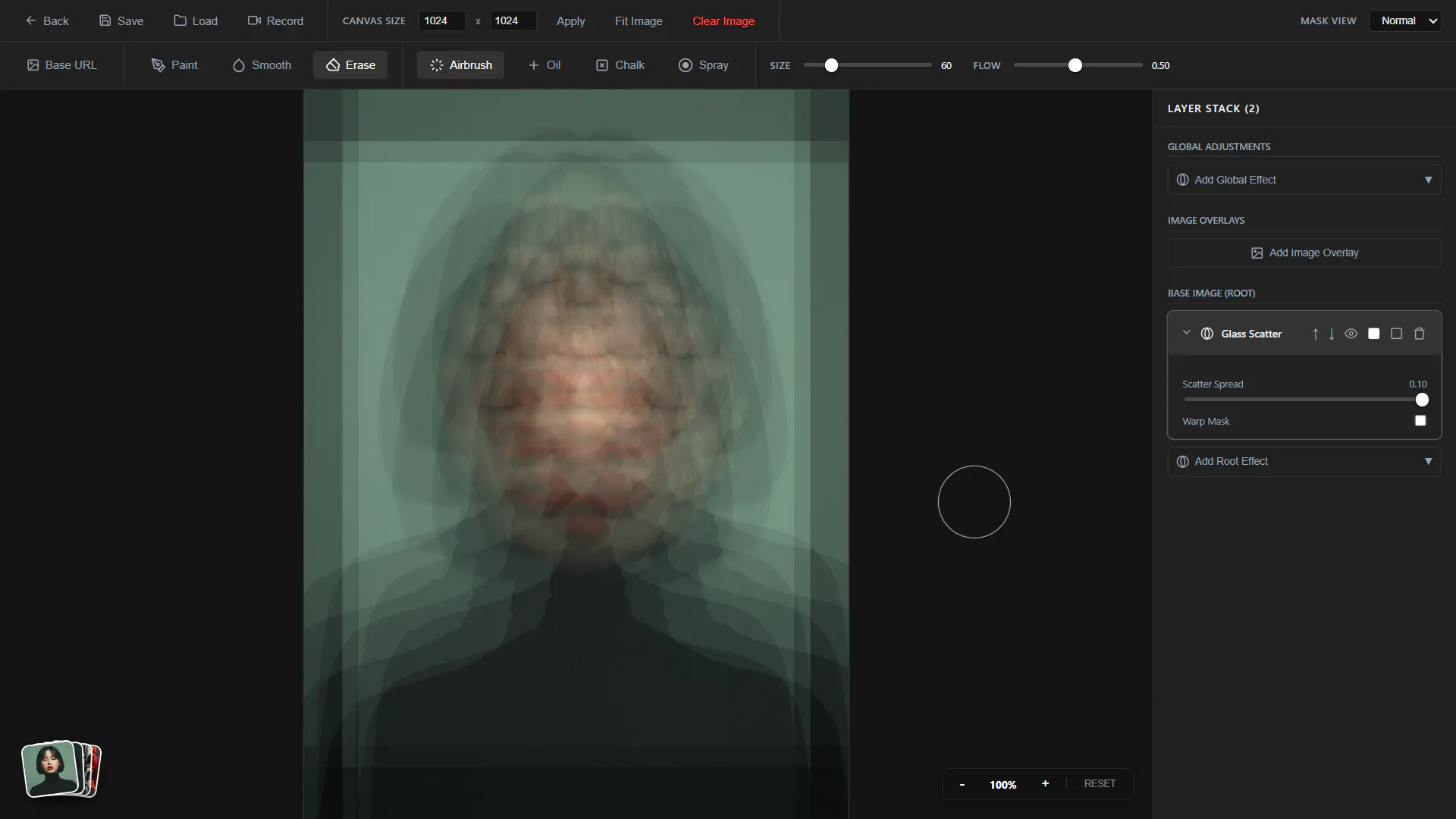Move Glass Scatter effect up
The height and width of the screenshot is (819, 1456).
click(x=1315, y=334)
